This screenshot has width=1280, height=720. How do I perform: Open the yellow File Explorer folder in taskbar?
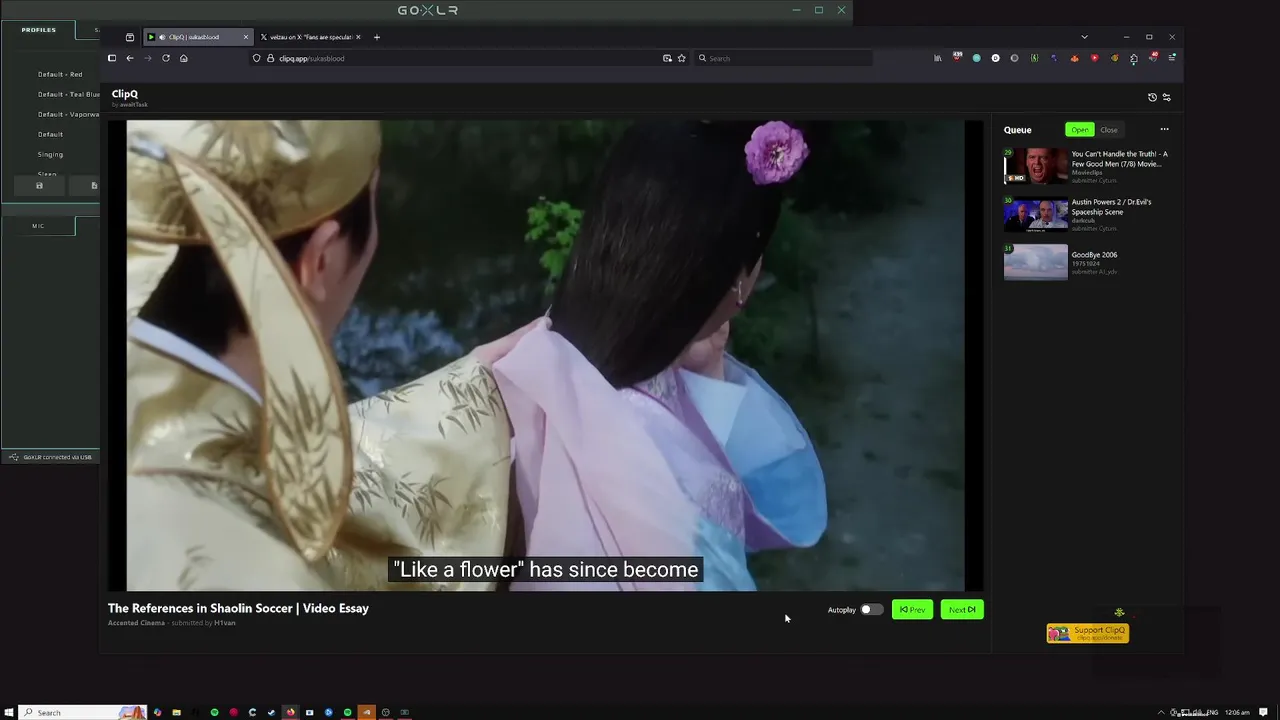(176, 712)
